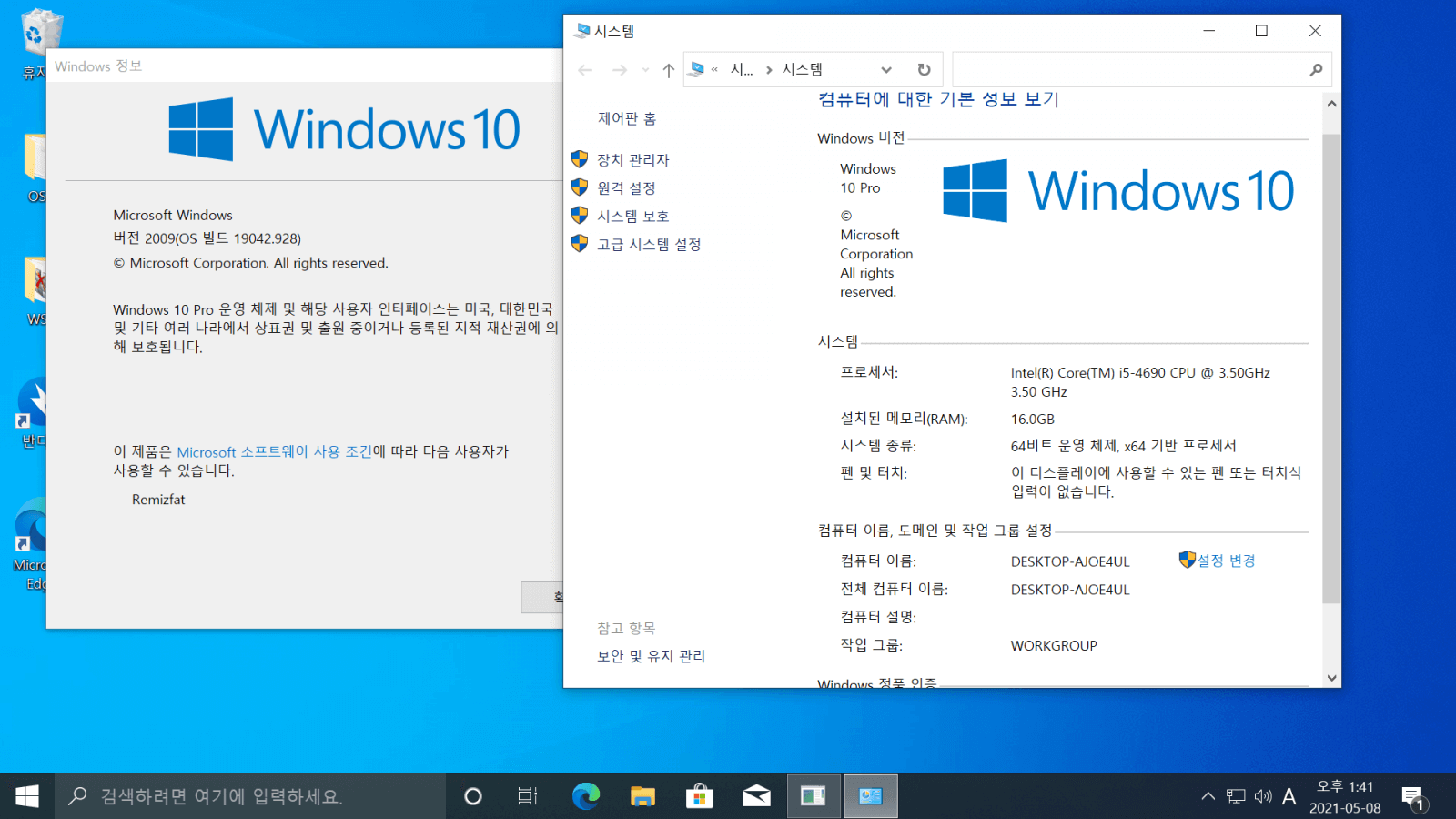Click the search magnifier icon in System window
Screen dimensions: 1456x819
point(1316,70)
